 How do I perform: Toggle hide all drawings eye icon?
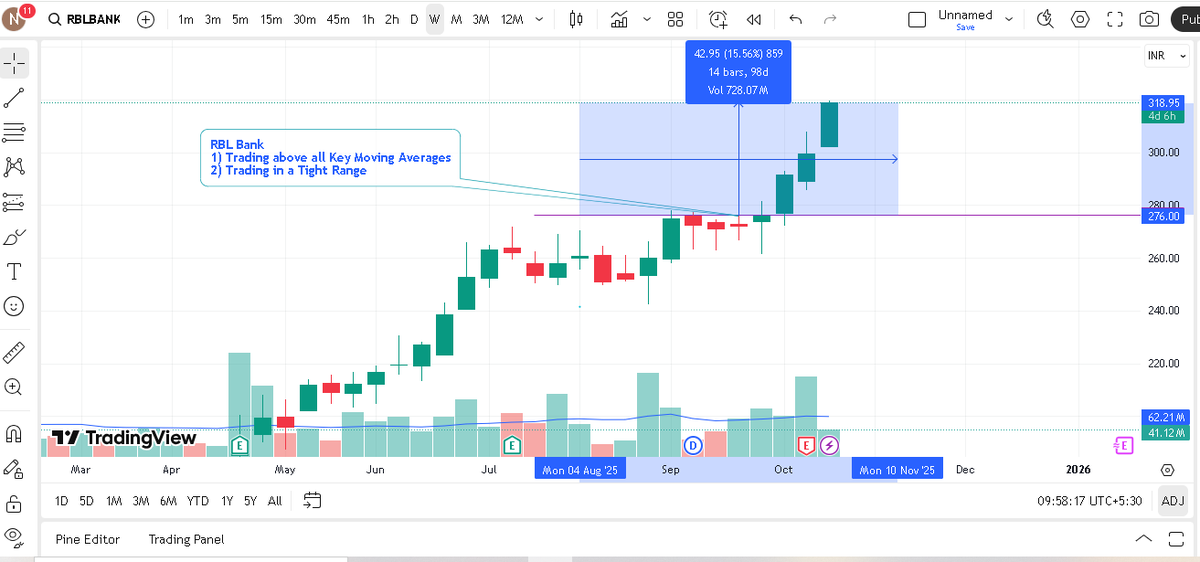click(x=14, y=537)
